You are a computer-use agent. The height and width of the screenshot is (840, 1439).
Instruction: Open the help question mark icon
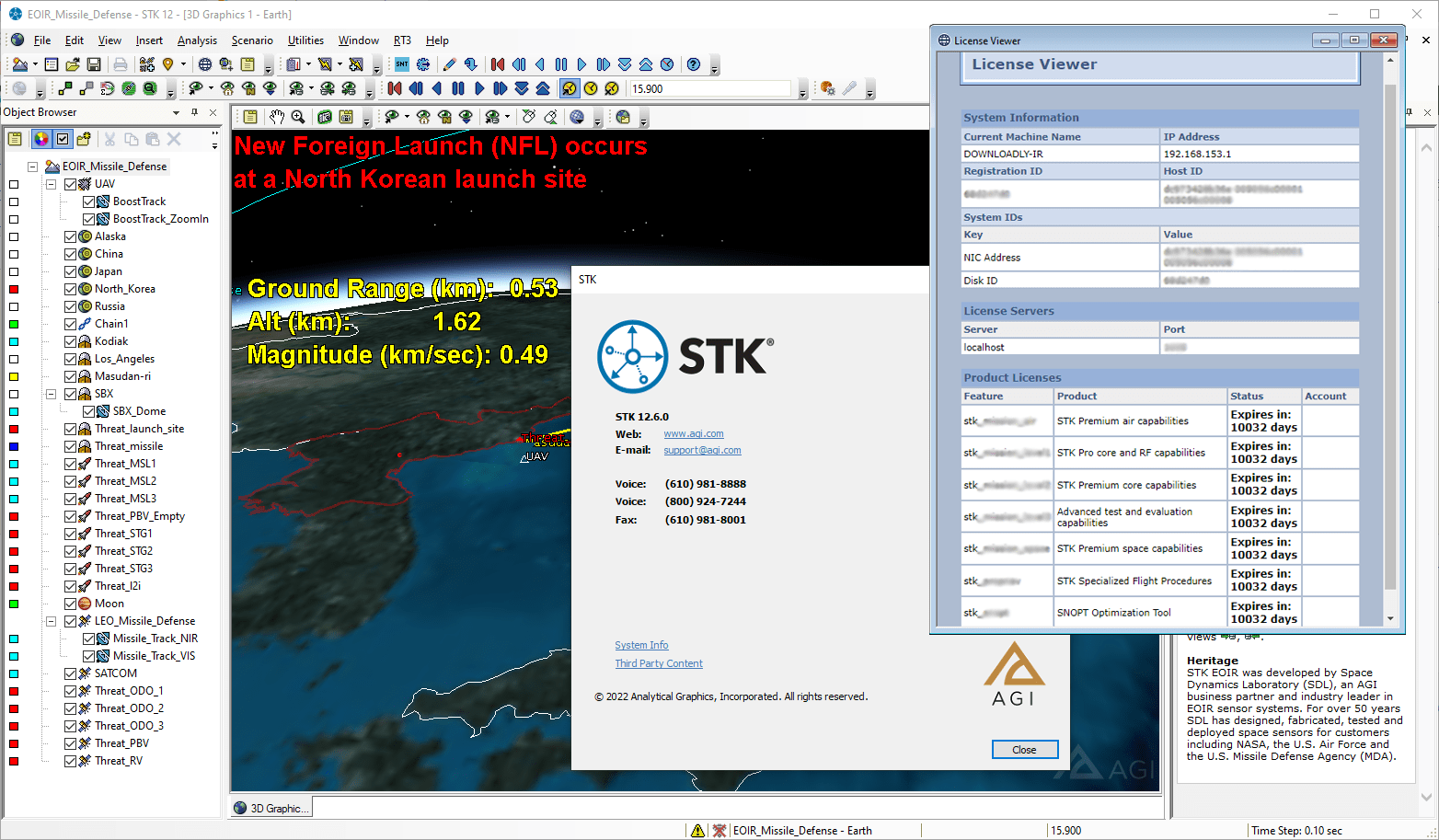click(x=694, y=64)
